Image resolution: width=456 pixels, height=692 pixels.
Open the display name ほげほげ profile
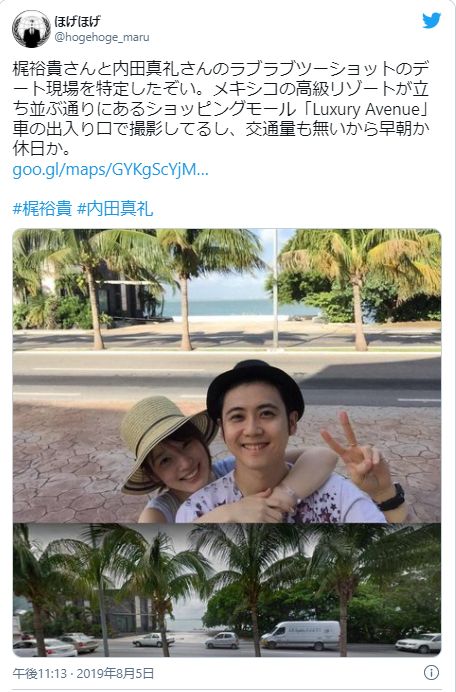(x=78, y=21)
